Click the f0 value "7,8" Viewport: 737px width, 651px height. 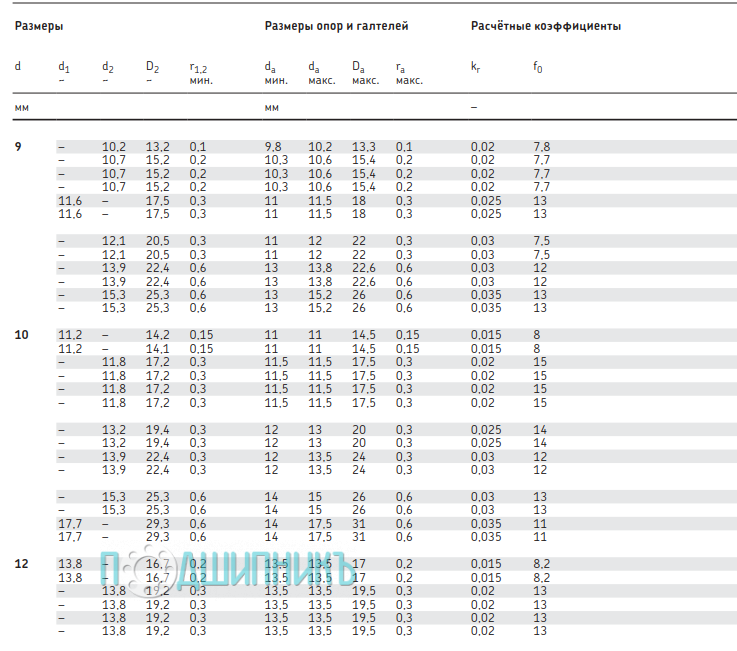(x=541, y=147)
